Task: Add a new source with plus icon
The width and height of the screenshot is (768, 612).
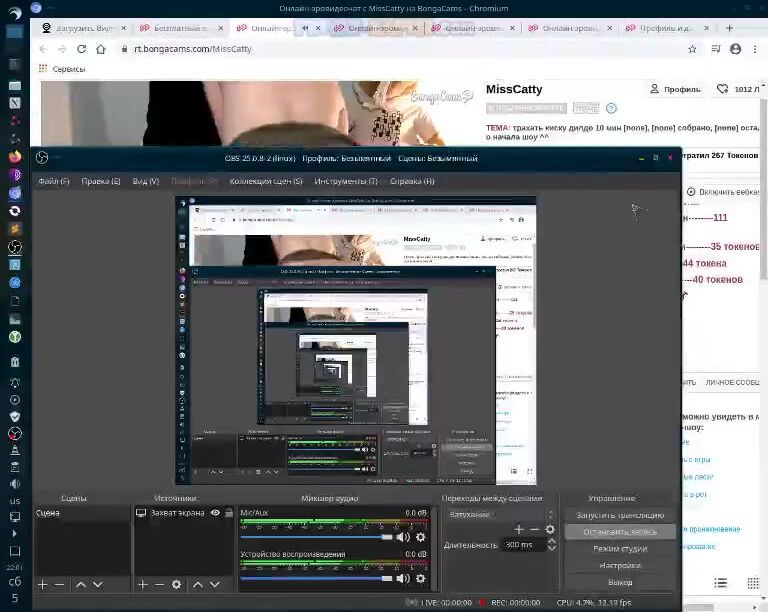Action: [x=142, y=584]
